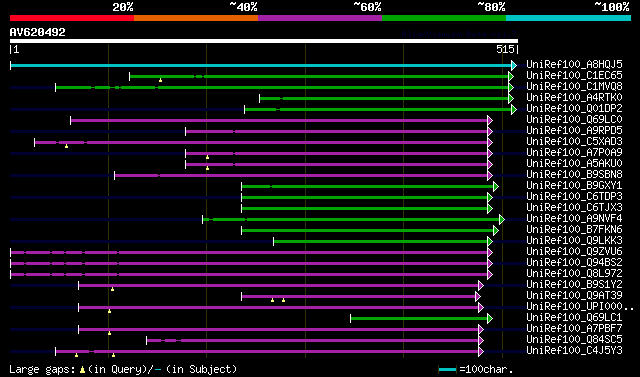Click the purple arrowhead of the Q84SC5 alignment
640x377 pixels.
point(481,340)
